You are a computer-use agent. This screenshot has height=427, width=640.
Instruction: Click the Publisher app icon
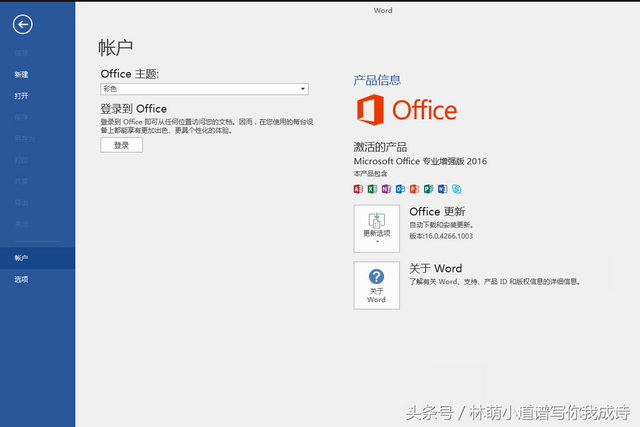[429, 189]
